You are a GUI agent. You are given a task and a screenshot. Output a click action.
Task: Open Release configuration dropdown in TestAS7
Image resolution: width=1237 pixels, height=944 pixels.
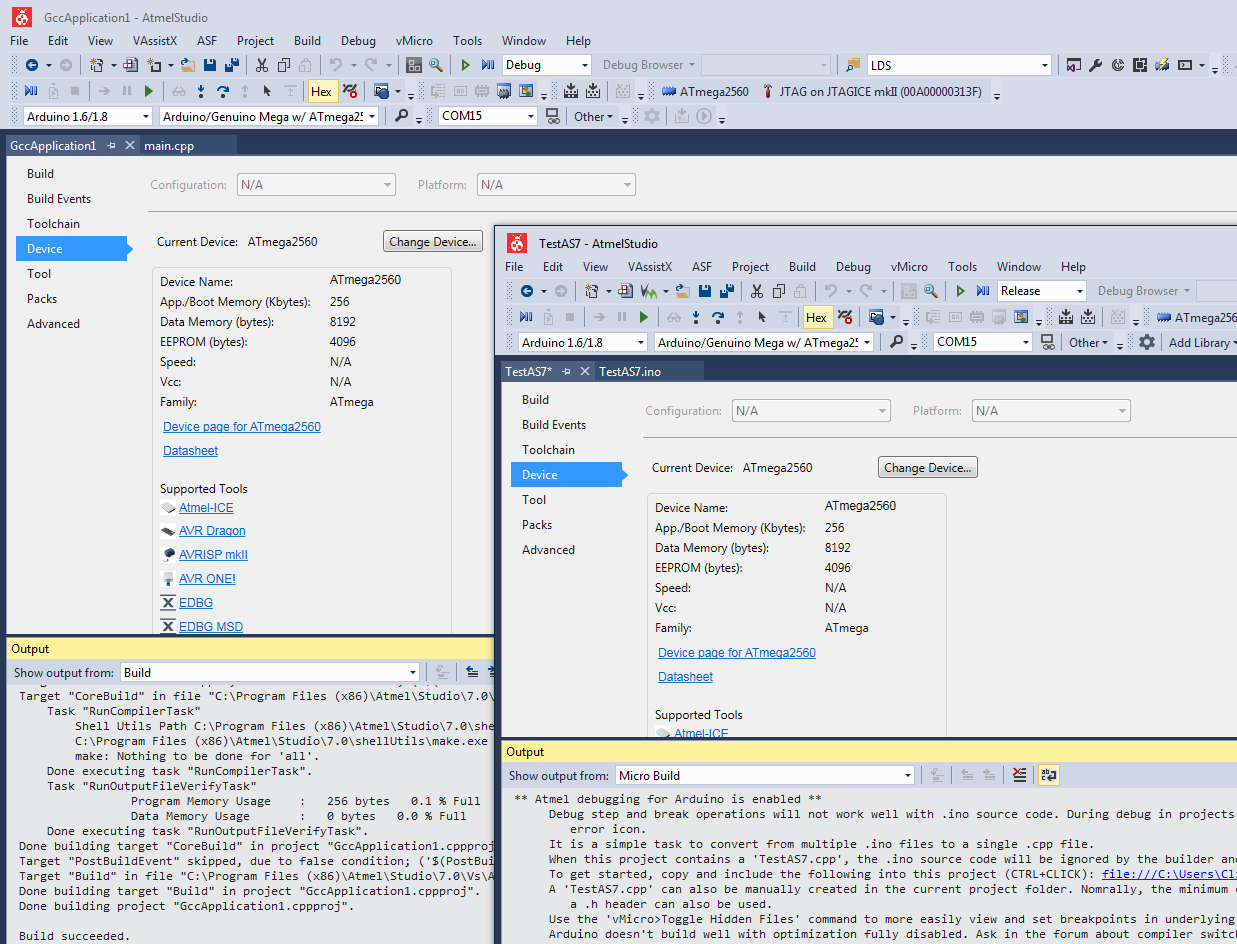click(x=1078, y=291)
